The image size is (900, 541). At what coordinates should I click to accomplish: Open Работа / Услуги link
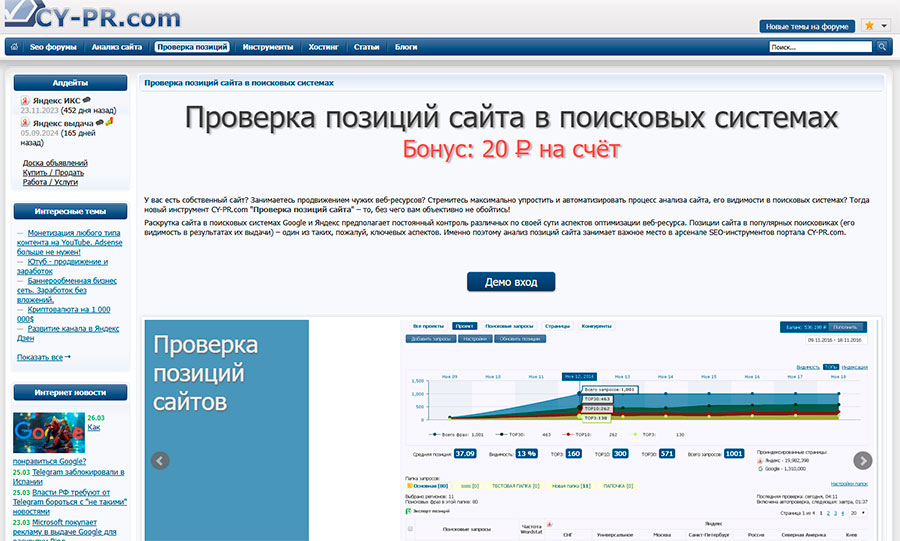(x=51, y=182)
